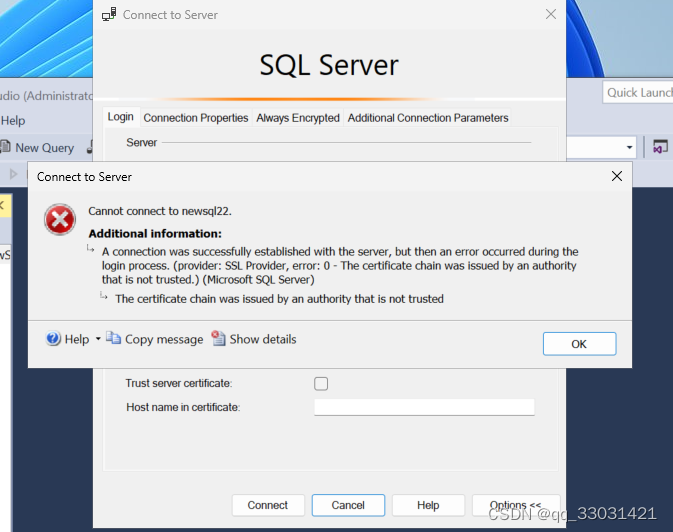Click 'Cannot connect to newsql22.' text
The height and width of the screenshot is (532, 673).
[x=160, y=211]
